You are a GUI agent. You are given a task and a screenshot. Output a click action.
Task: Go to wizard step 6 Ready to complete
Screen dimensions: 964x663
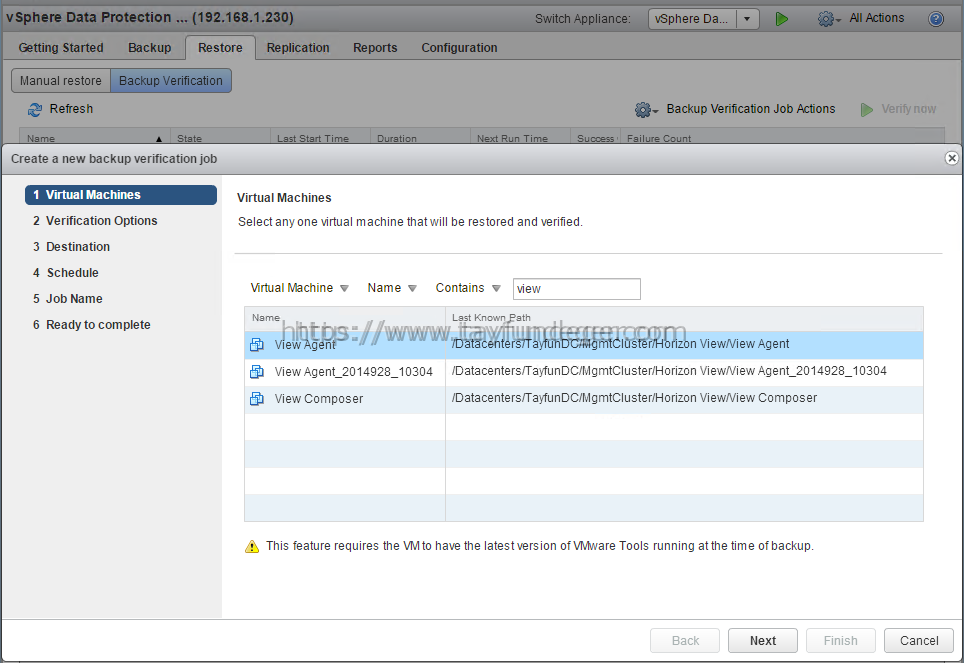[x=92, y=325]
